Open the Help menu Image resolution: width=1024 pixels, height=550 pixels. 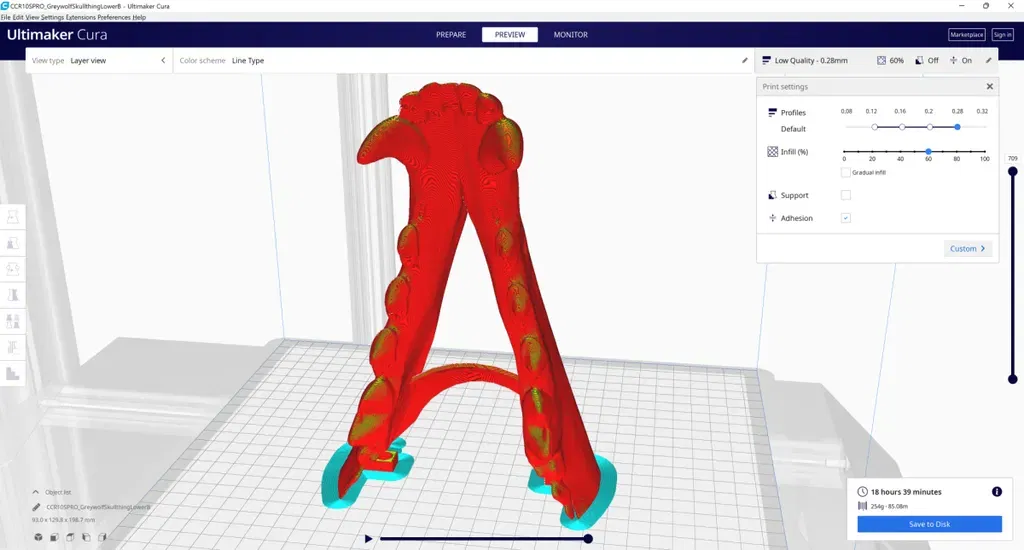(x=139, y=17)
